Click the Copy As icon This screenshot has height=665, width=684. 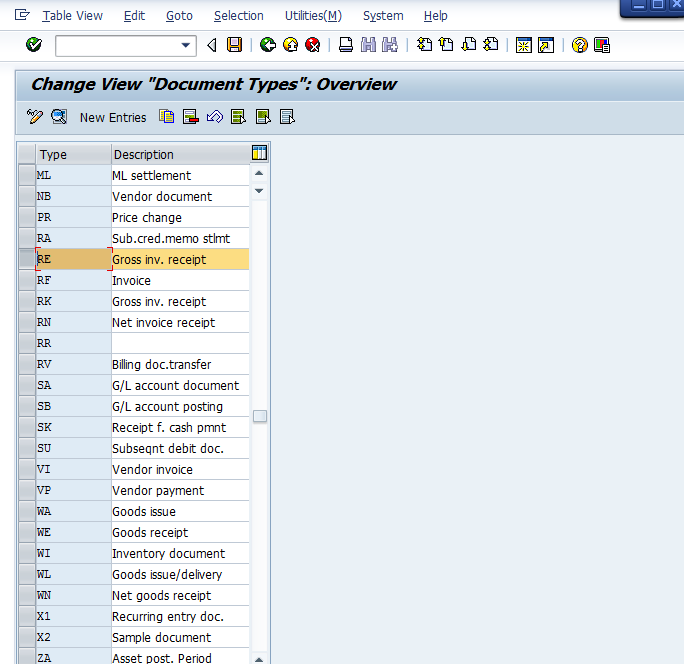pos(167,117)
